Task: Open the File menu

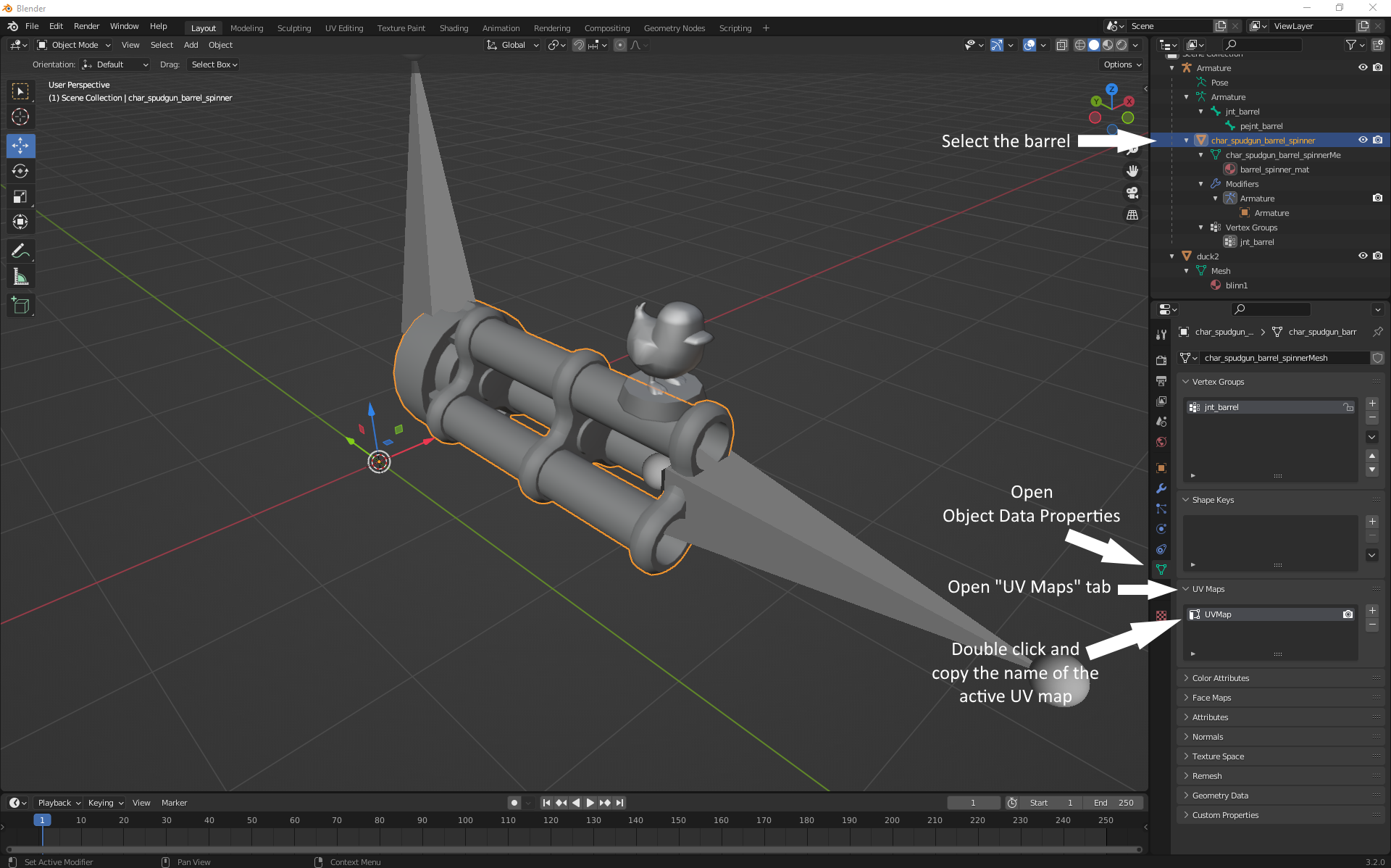Action: (x=32, y=26)
